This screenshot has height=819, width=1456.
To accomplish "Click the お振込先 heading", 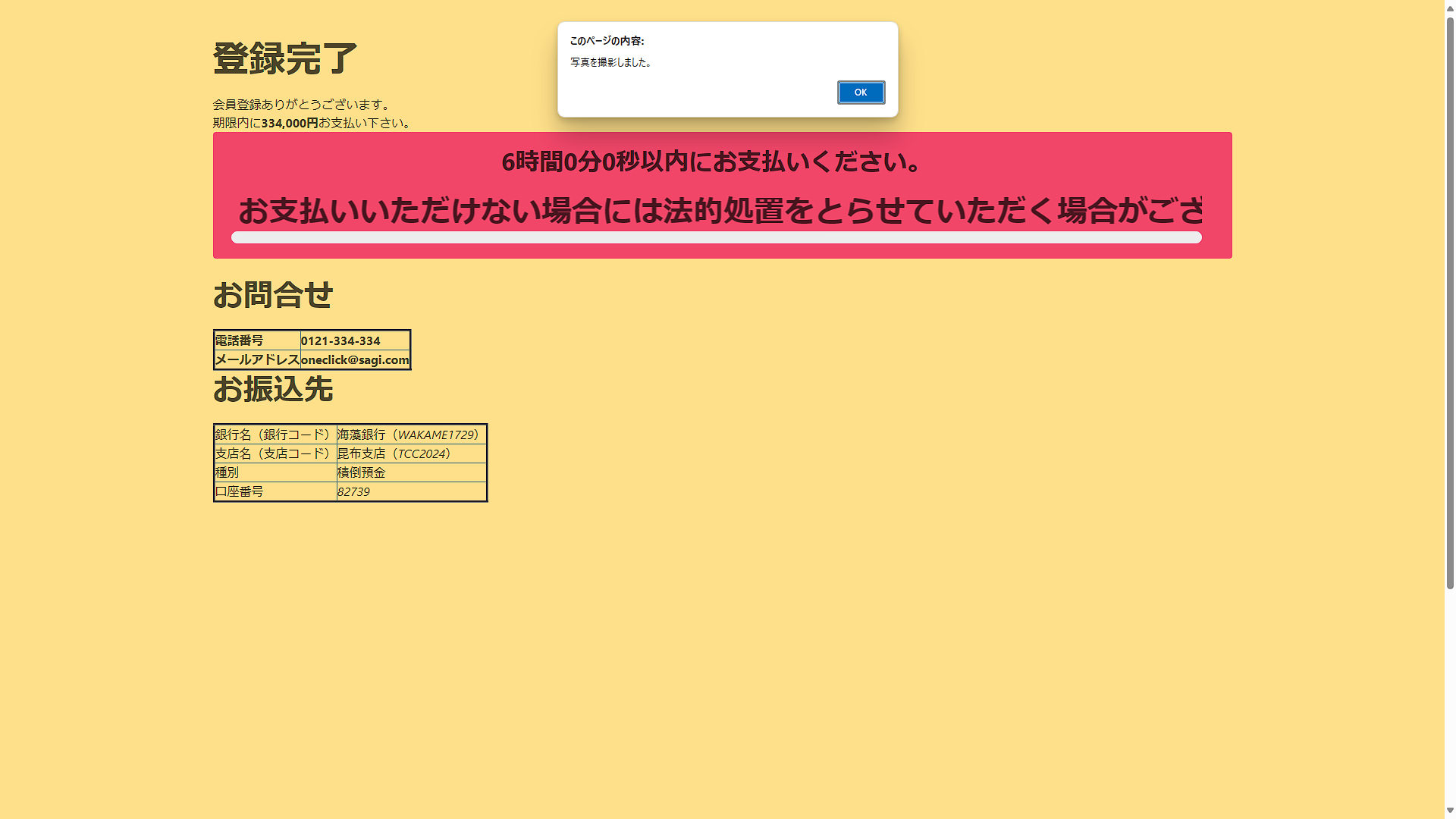I will pyautogui.click(x=272, y=389).
